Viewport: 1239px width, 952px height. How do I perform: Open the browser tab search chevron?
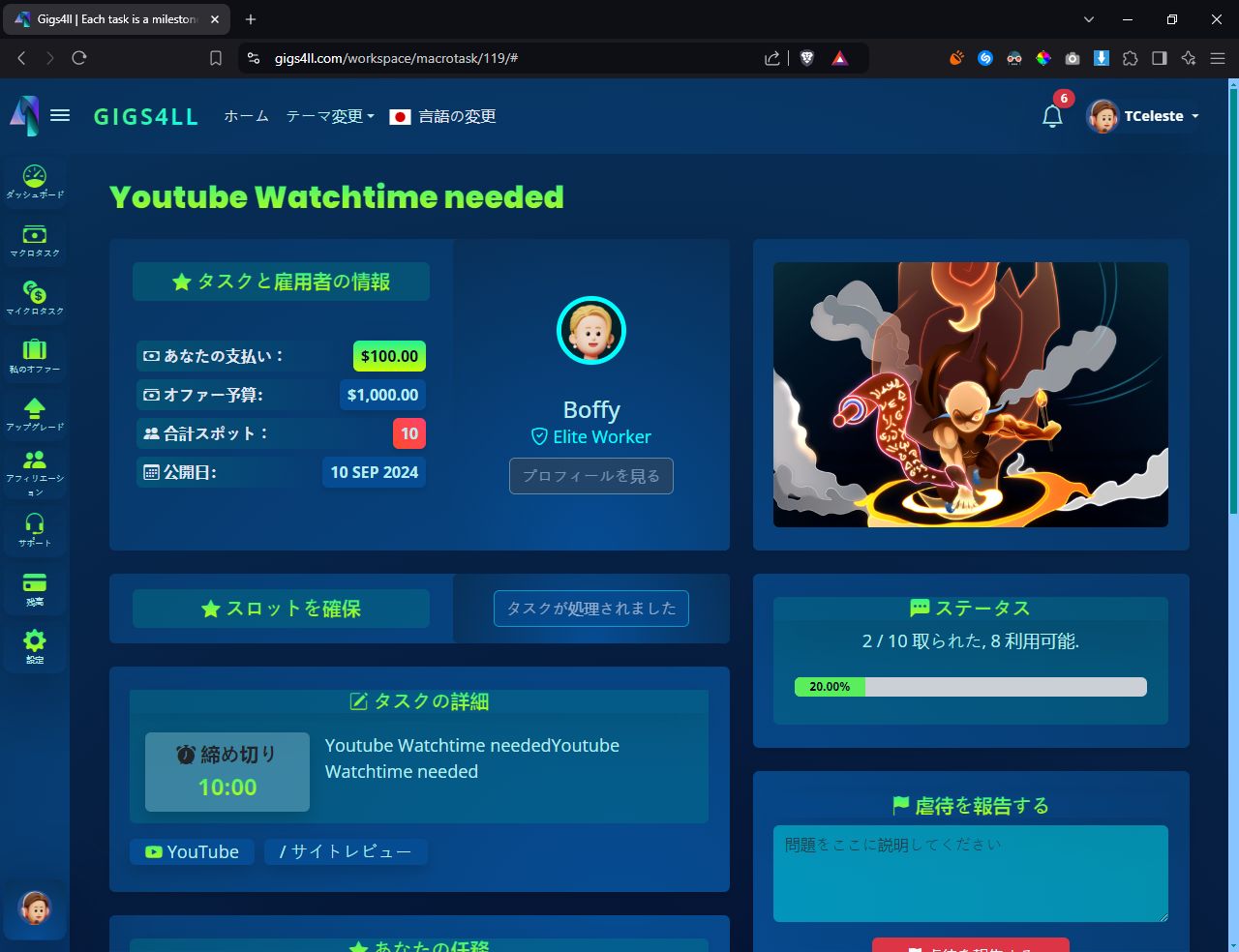point(1089,19)
